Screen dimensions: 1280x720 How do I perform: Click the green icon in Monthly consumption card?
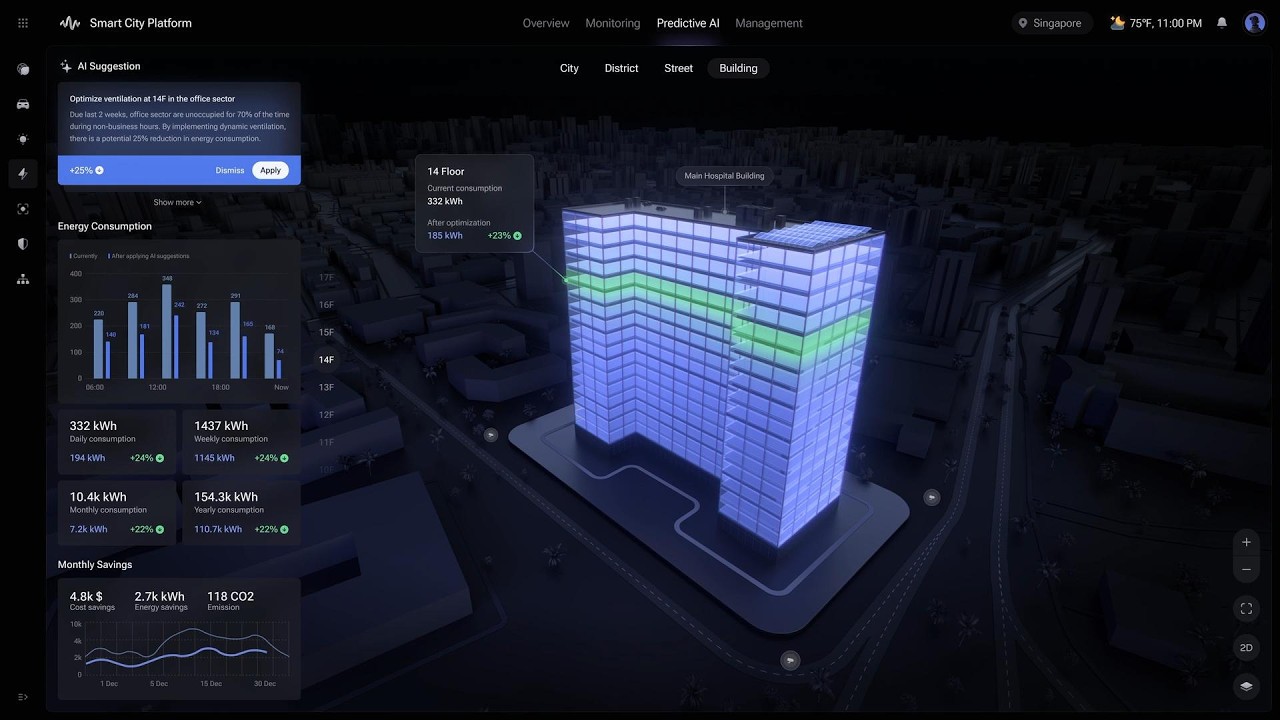coord(159,529)
